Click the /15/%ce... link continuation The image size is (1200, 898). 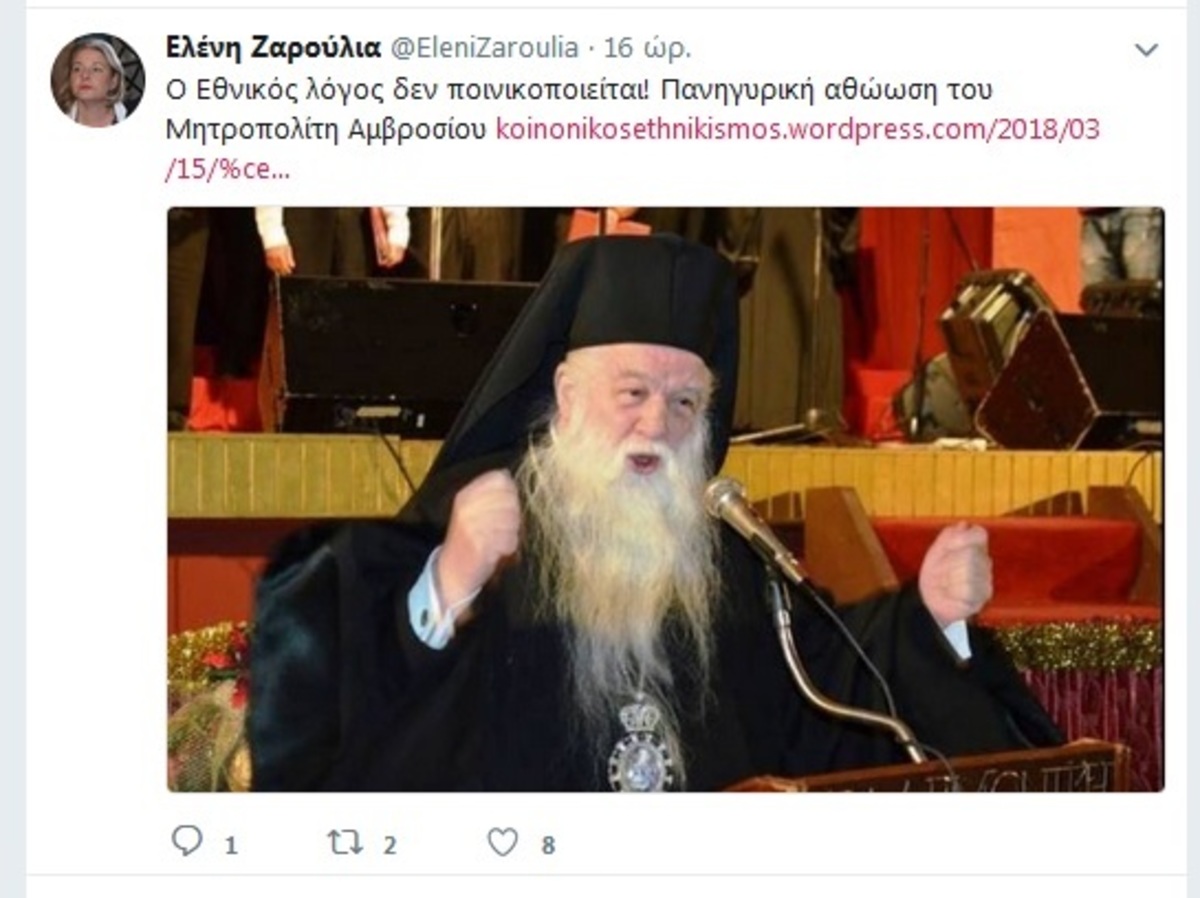227,169
